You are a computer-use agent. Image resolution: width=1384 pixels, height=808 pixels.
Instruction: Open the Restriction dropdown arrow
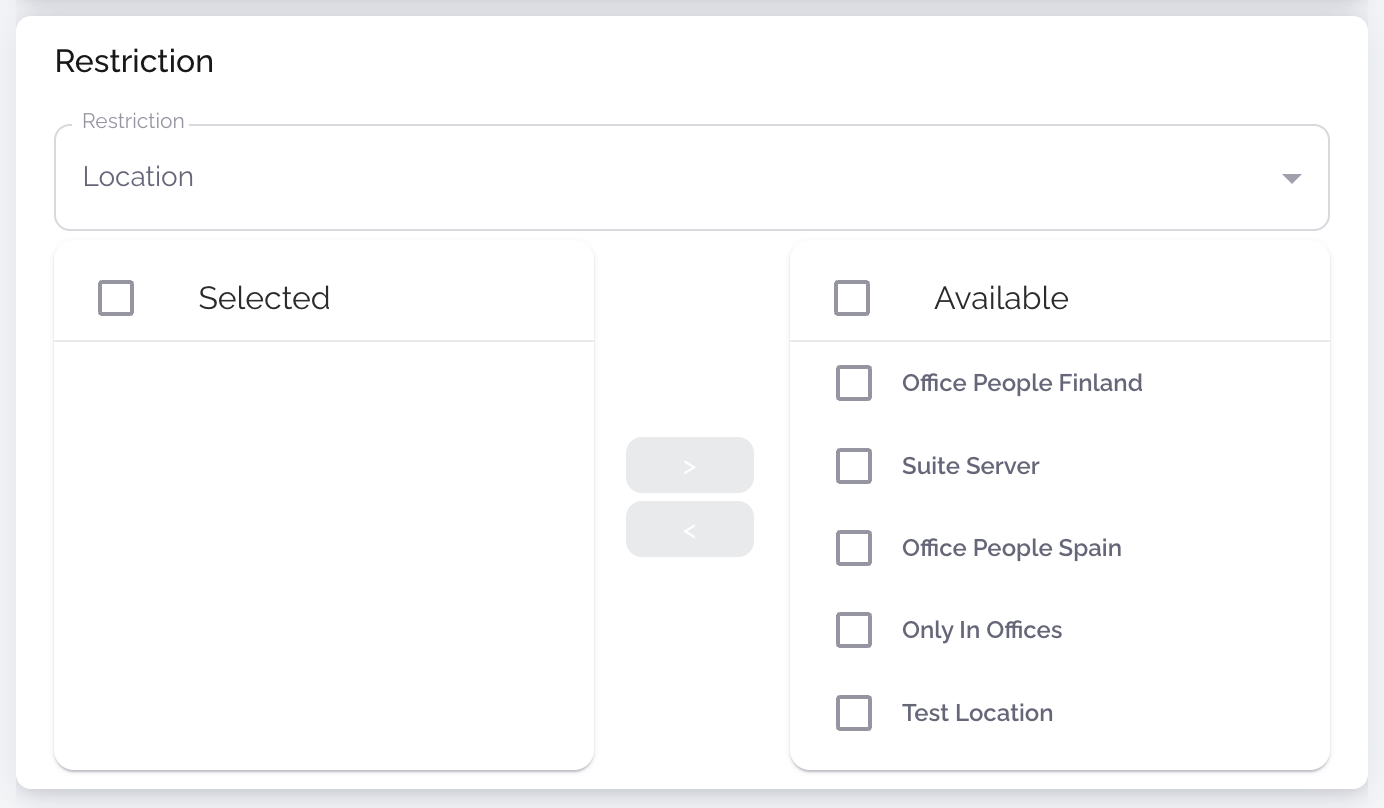pyautogui.click(x=1291, y=178)
